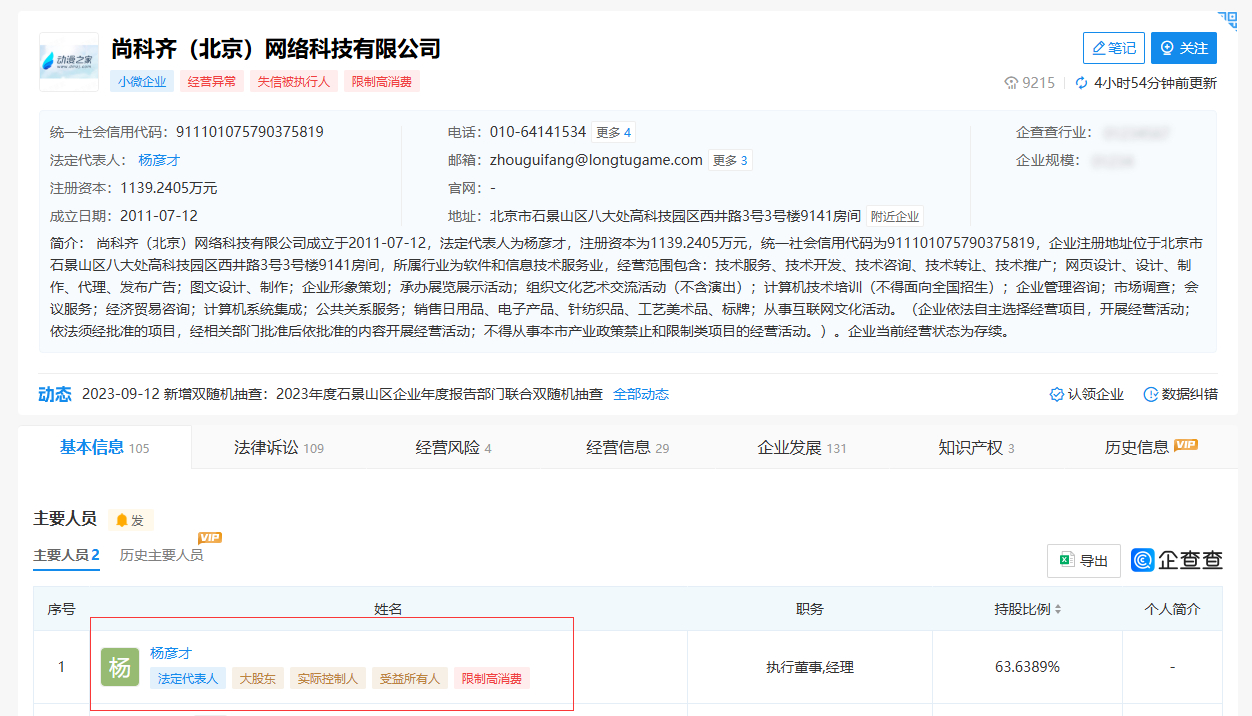Click credit code 911101075790375819 in header
Screen dimensions: 1252x716
coord(250,132)
